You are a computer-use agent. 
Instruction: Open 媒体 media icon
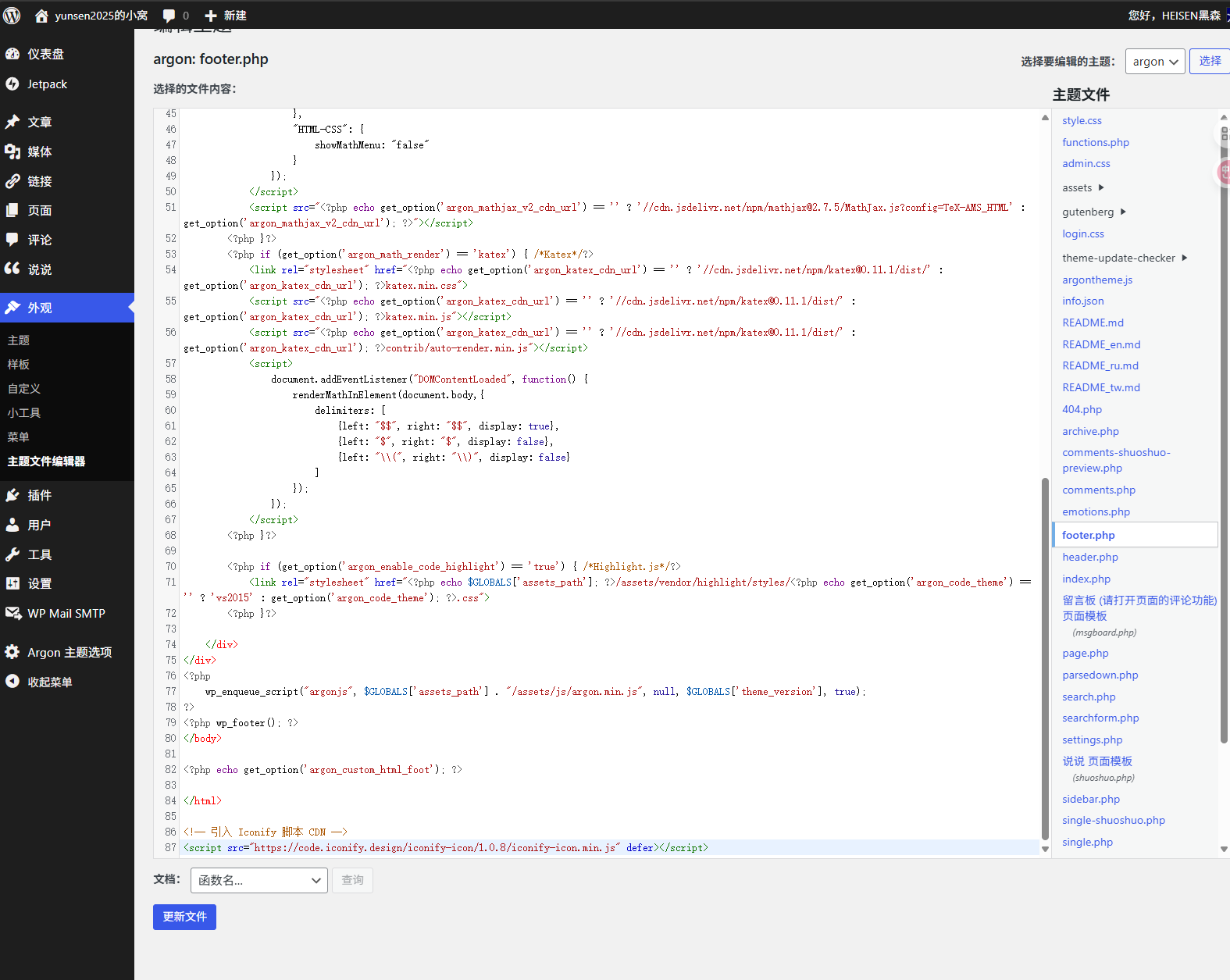(x=12, y=151)
